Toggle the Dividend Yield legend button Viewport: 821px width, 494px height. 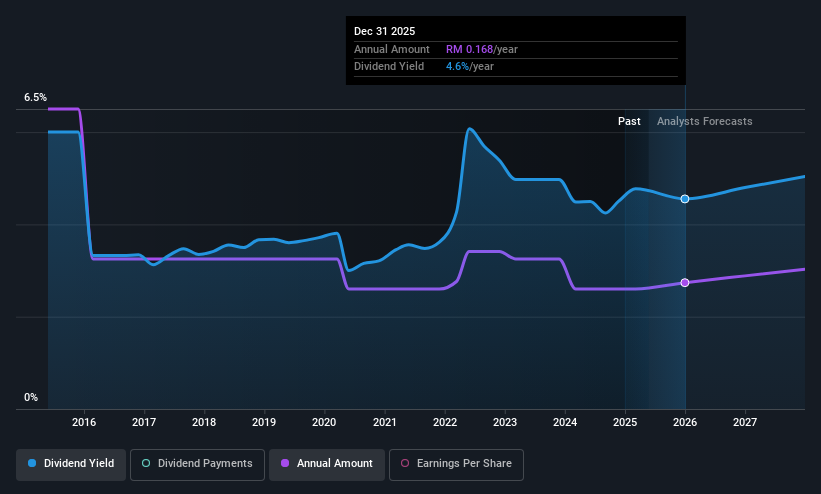pyautogui.click(x=71, y=465)
